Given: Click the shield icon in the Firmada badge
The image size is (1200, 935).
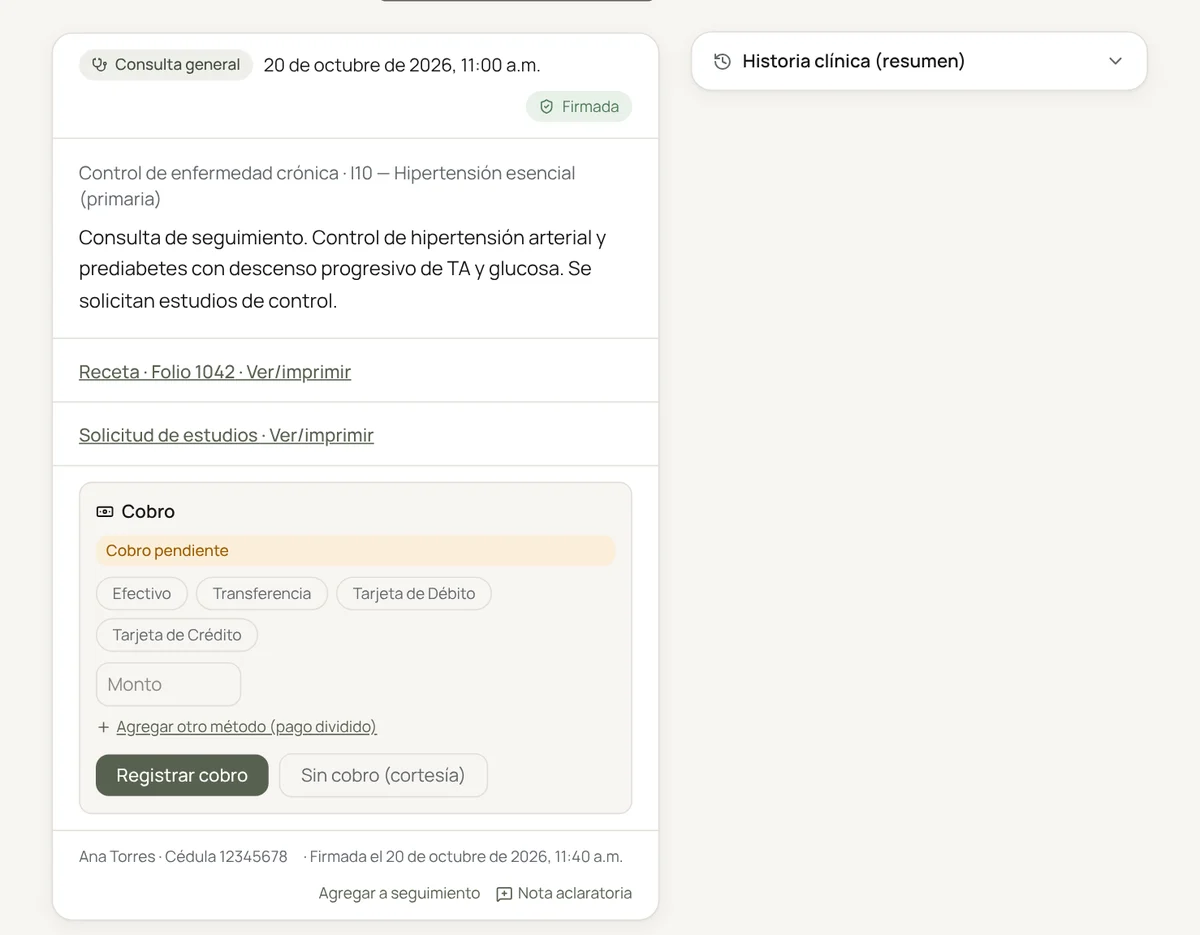Looking at the screenshot, I should [546, 107].
